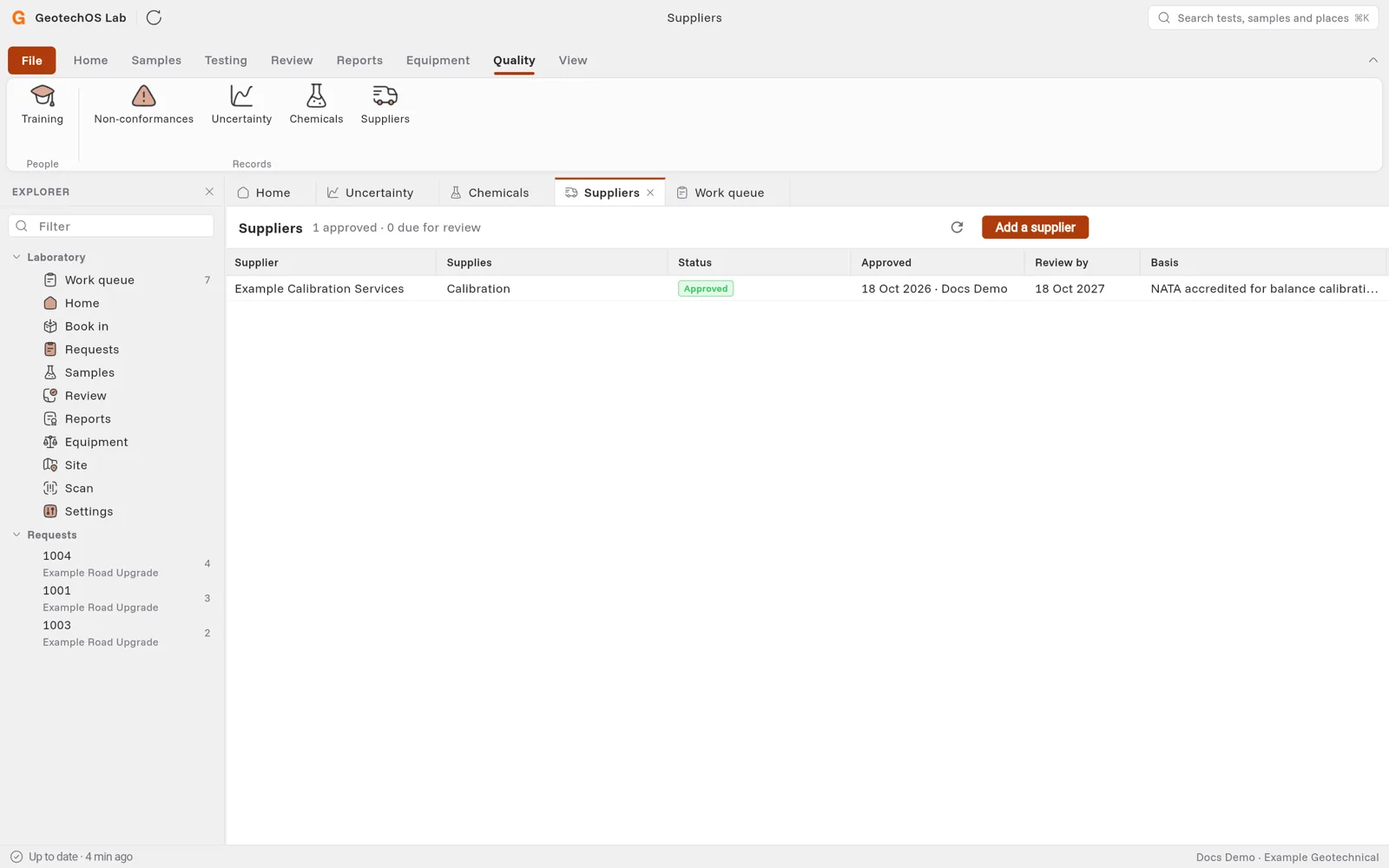Open request 1004 Example Road Upgrade
This screenshot has height=868, width=1389.
click(x=111, y=563)
